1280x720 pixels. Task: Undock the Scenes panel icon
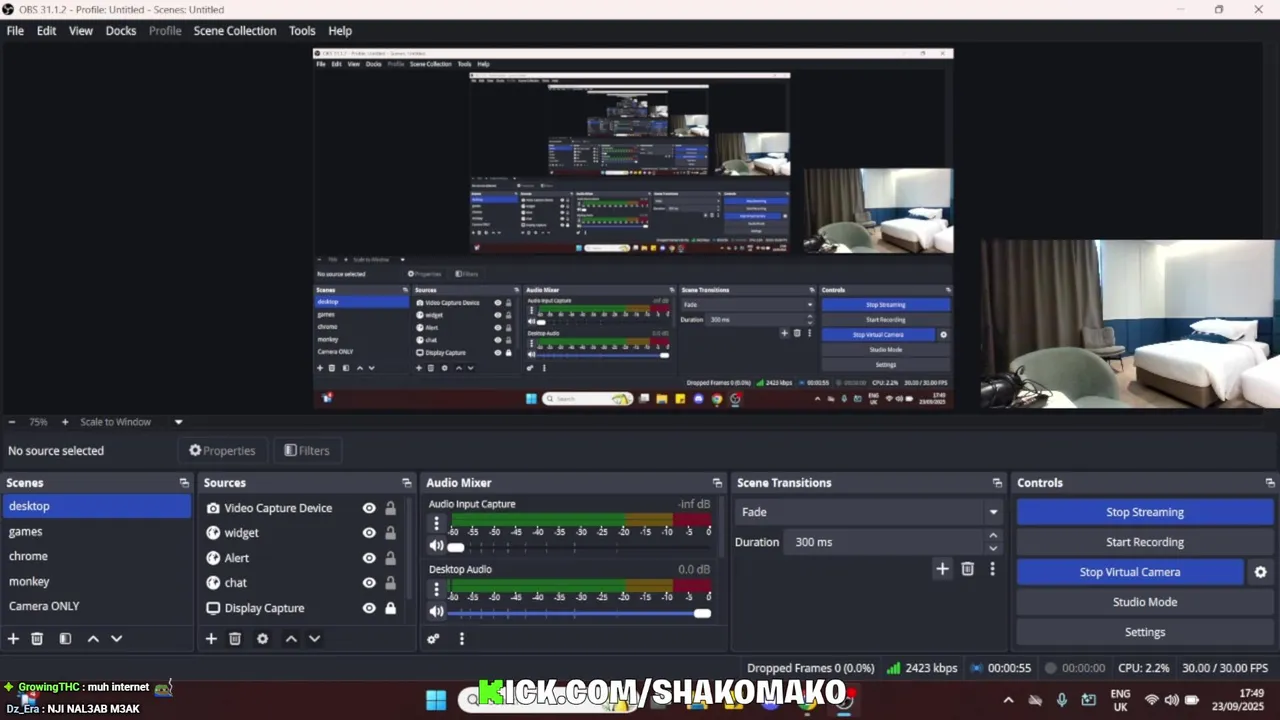(x=184, y=483)
